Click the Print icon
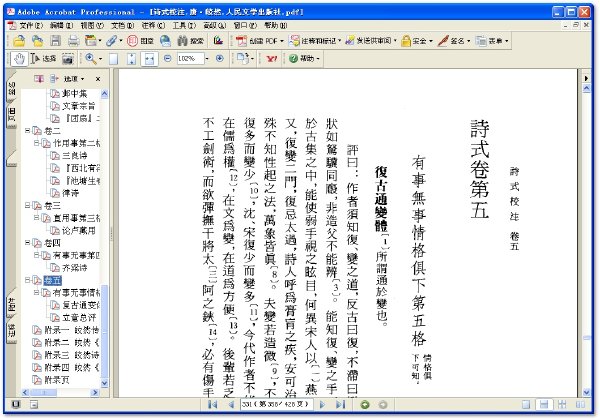 point(73,41)
